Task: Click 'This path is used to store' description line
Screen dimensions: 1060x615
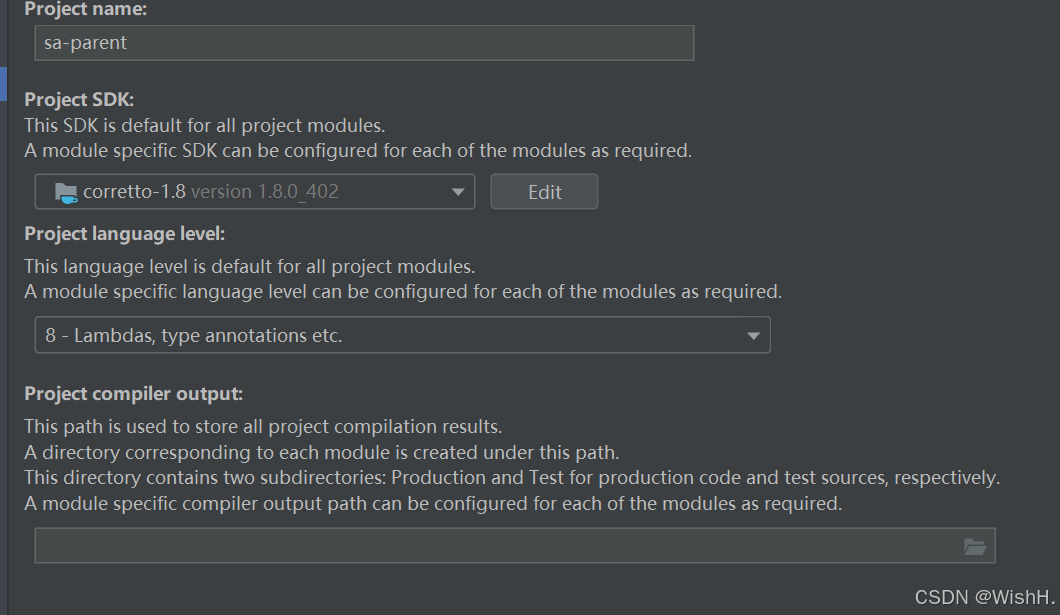Action: pos(262,426)
